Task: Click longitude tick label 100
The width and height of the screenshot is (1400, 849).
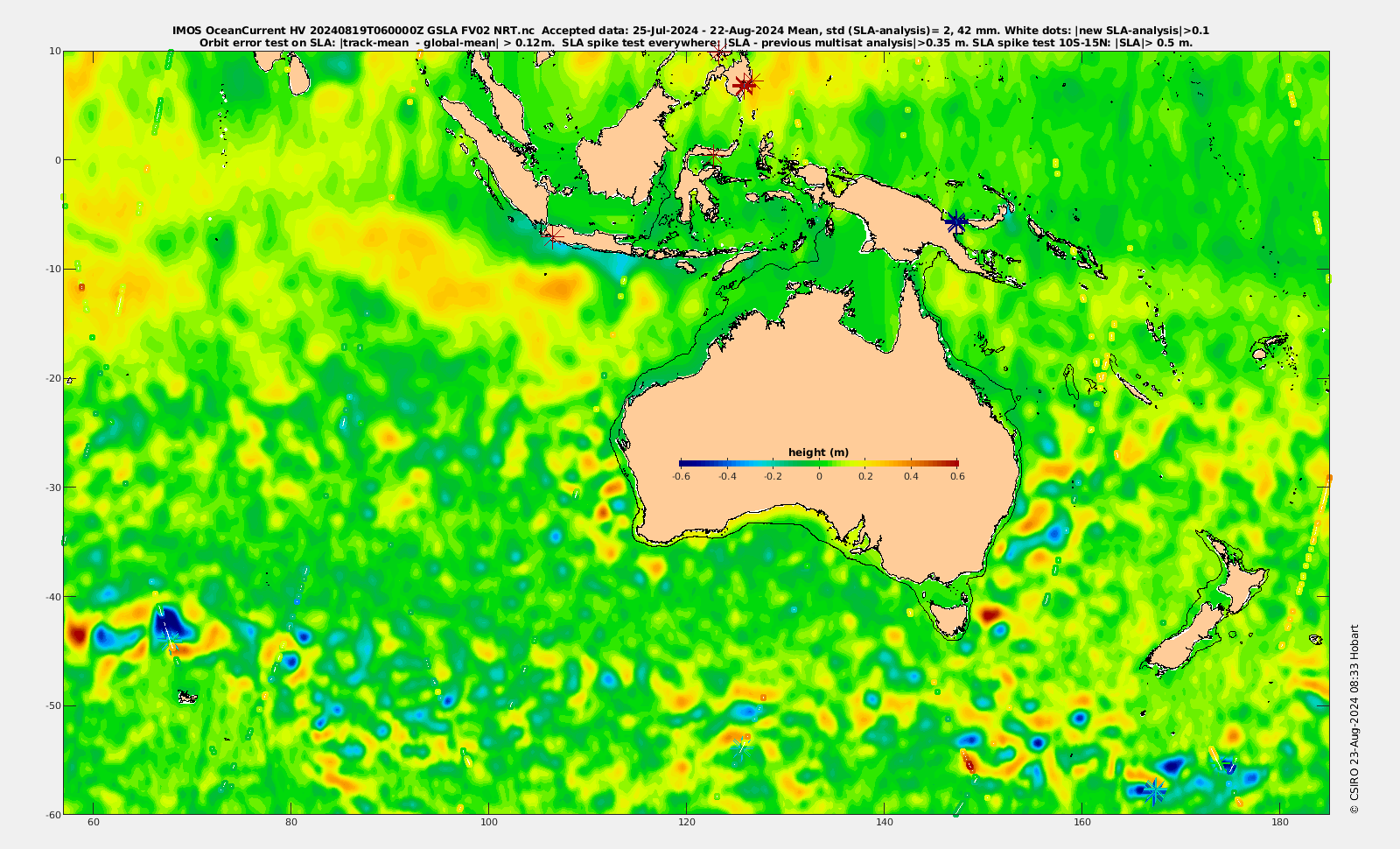Action: click(489, 822)
